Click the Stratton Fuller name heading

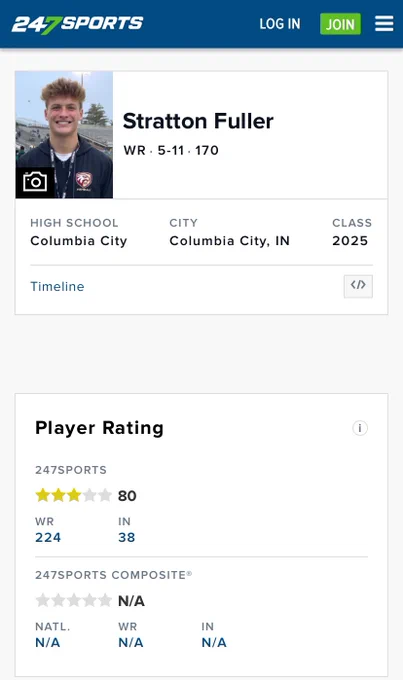click(x=198, y=121)
